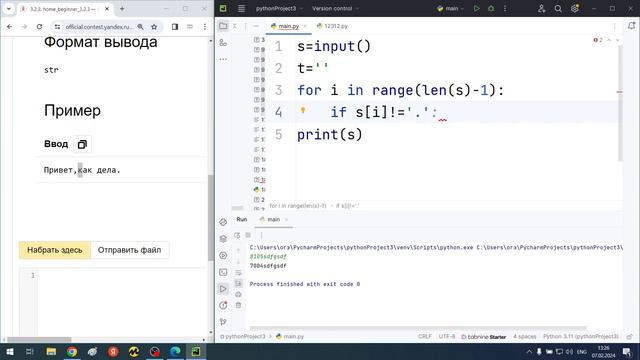The height and width of the screenshot is (360, 640).
Task: Open PyCharm search everywhere magnifier
Action: click(x=558, y=9)
